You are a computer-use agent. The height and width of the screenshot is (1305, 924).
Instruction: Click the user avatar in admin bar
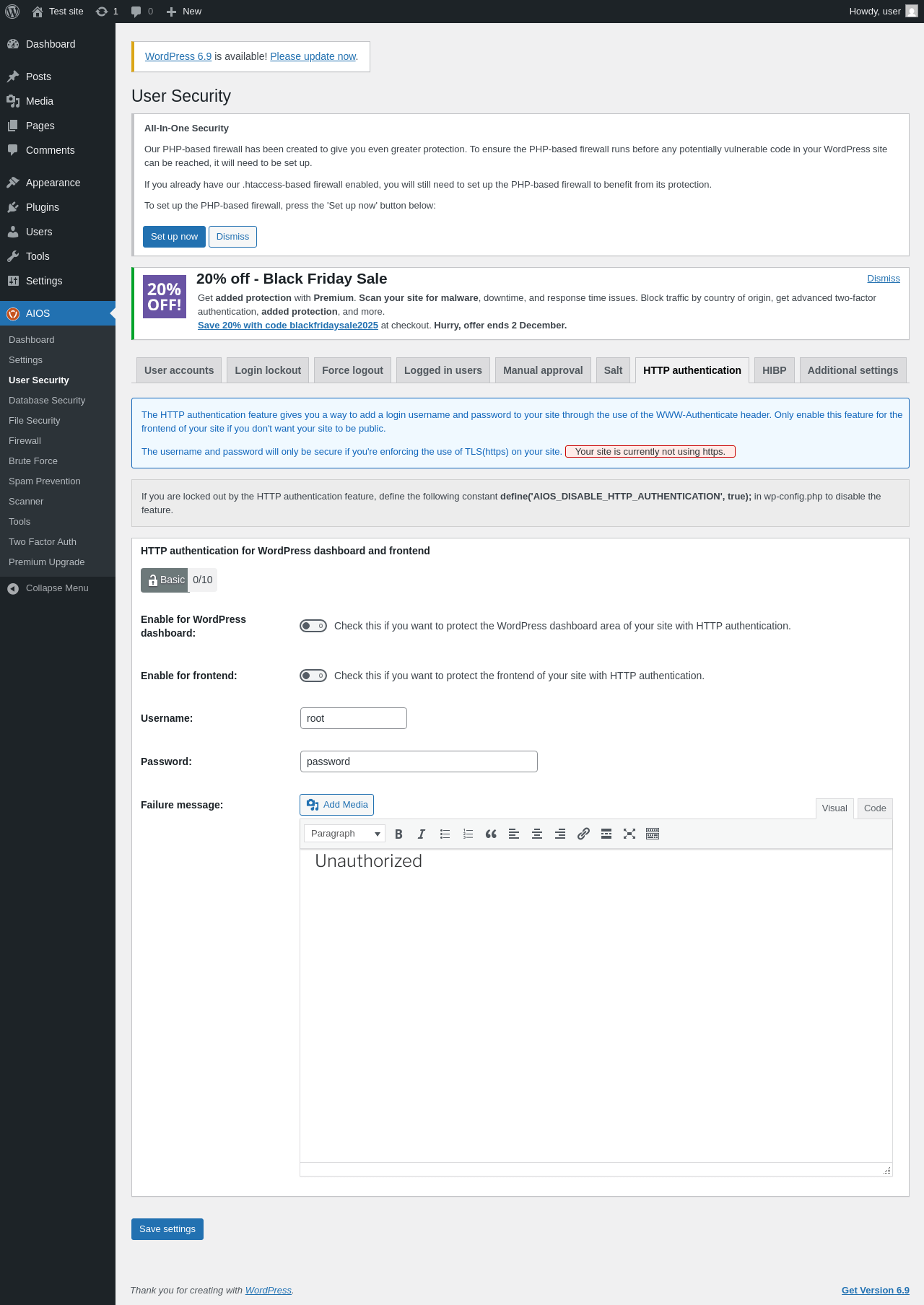pyautogui.click(x=912, y=12)
